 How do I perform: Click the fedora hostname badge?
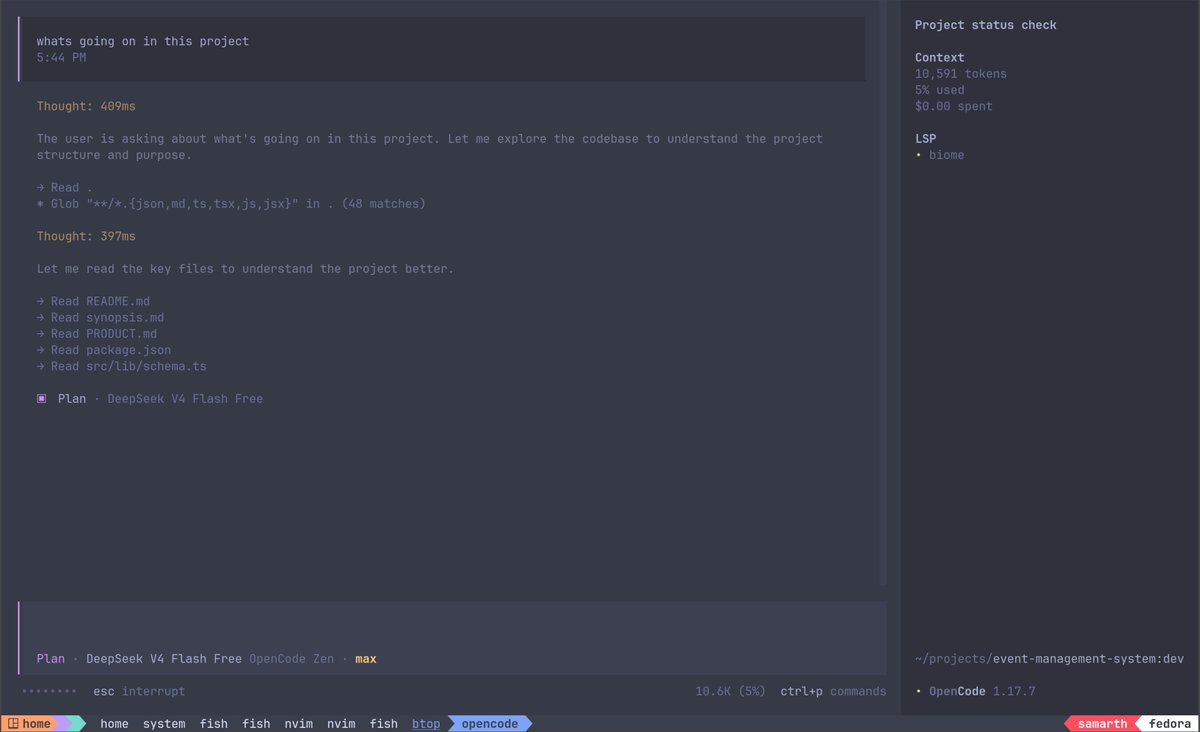coord(1169,724)
